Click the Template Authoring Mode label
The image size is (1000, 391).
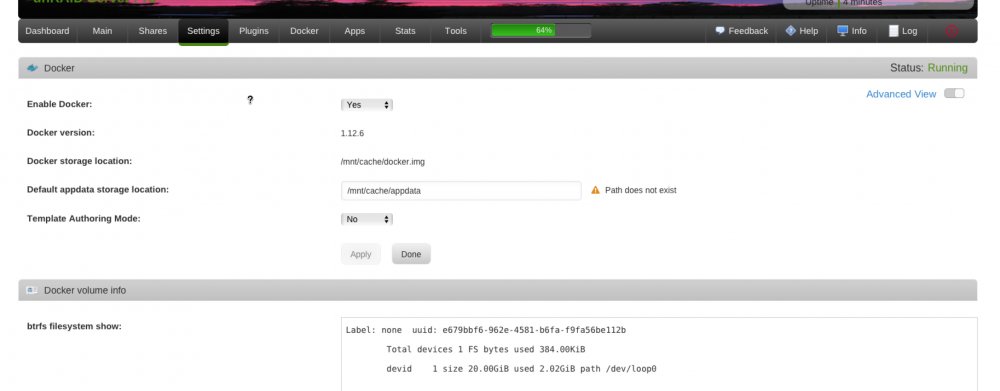pyautogui.click(x=84, y=218)
